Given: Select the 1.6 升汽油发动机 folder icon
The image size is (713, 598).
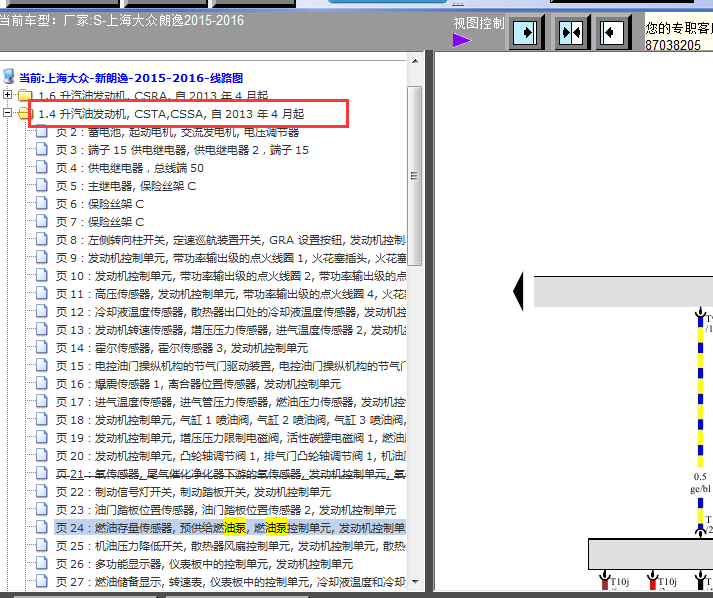Looking at the screenshot, I should tap(25, 95).
